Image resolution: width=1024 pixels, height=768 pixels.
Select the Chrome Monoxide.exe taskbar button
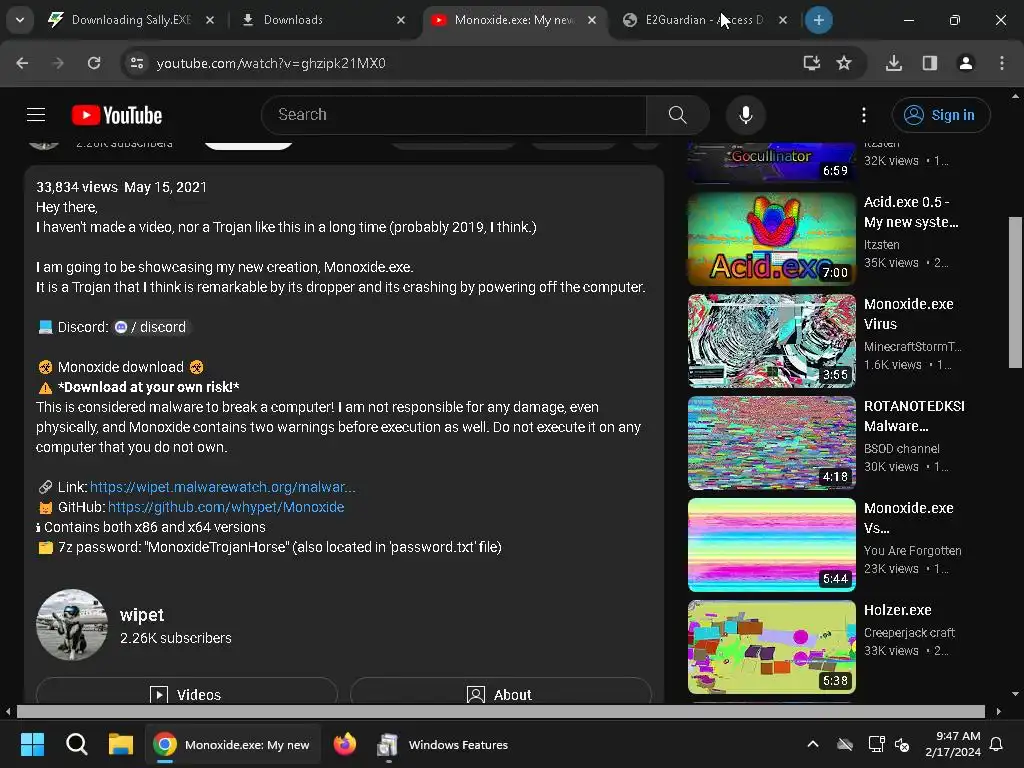pyautogui.click(x=232, y=744)
